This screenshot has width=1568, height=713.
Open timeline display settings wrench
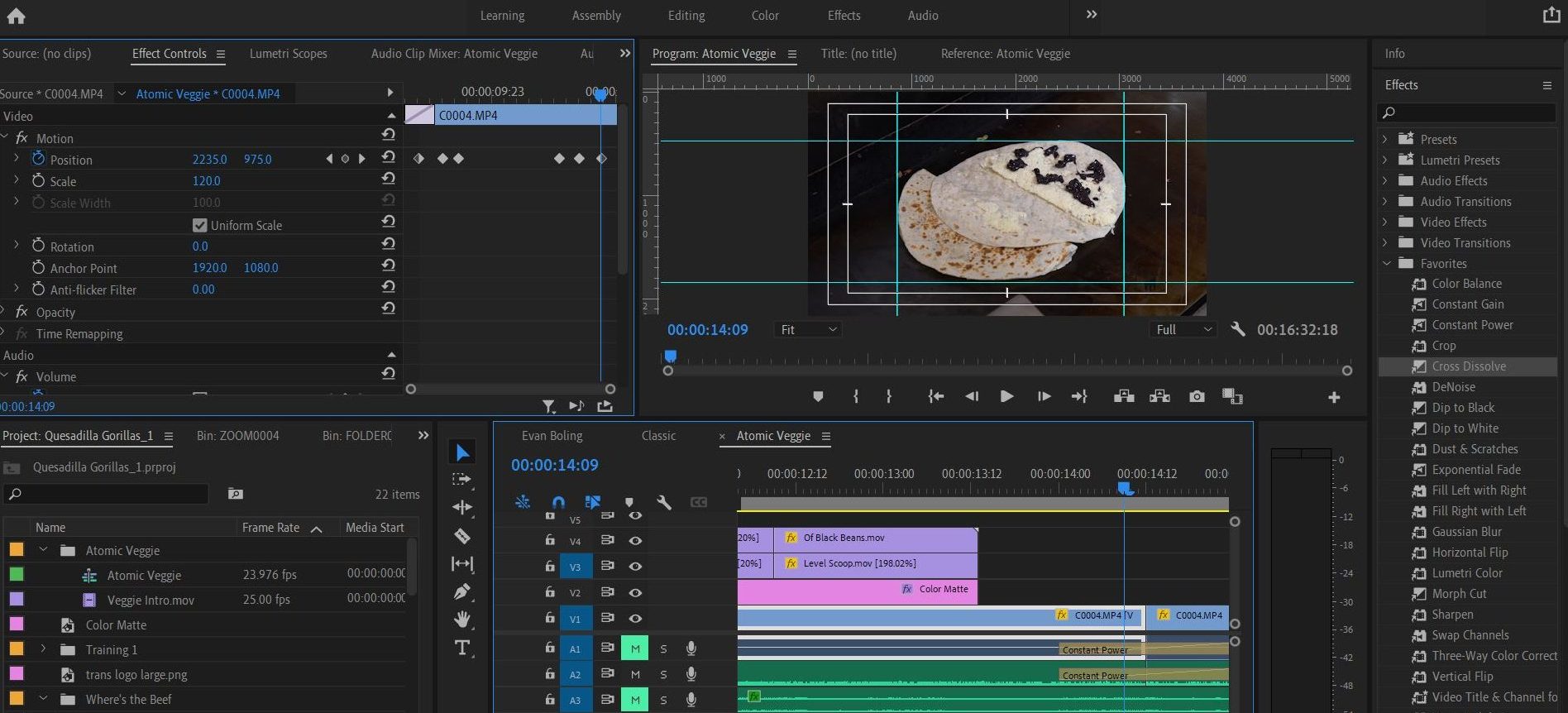tap(663, 502)
